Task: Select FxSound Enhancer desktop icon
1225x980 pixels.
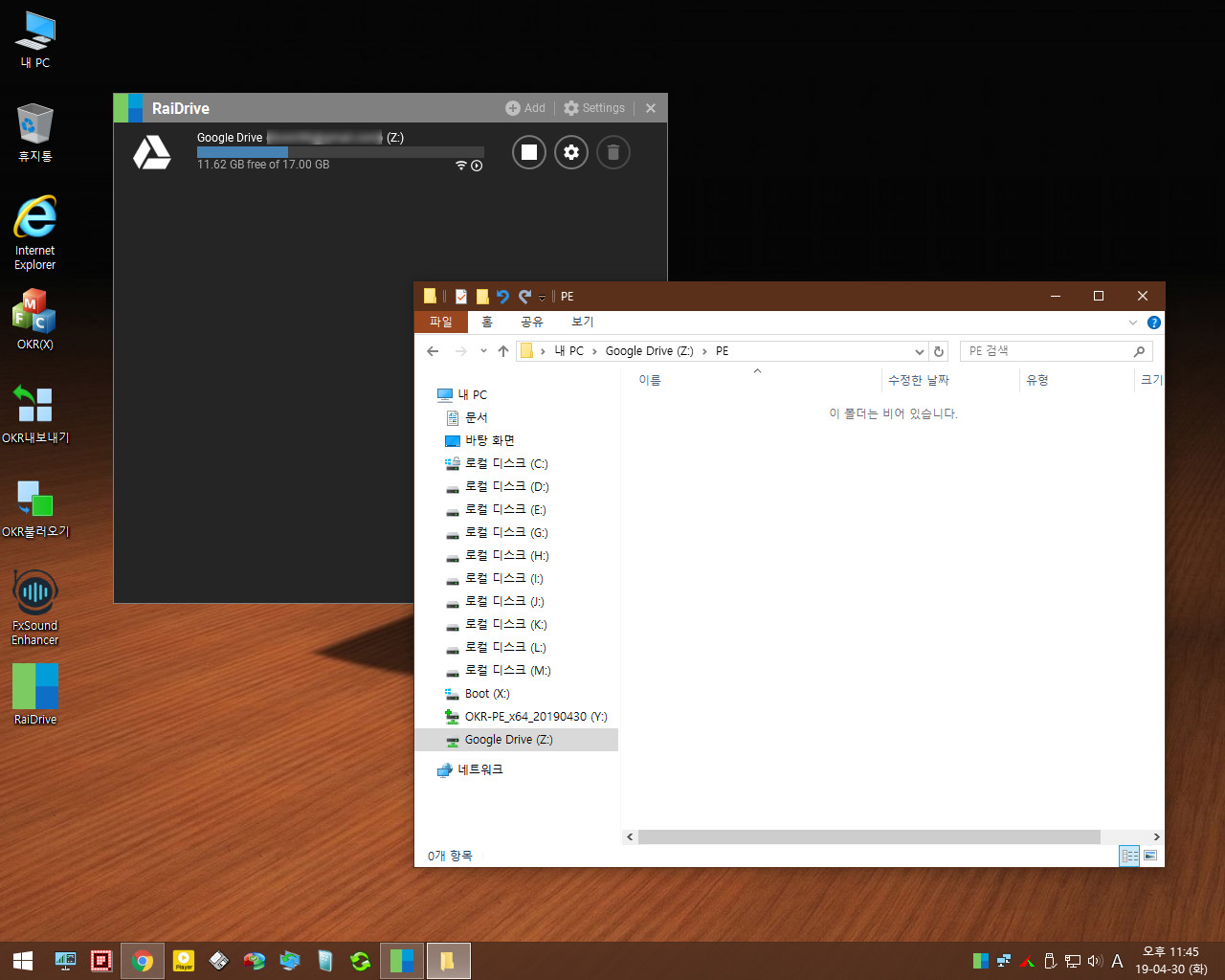Action: pyautogui.click(x=35, y=608)
